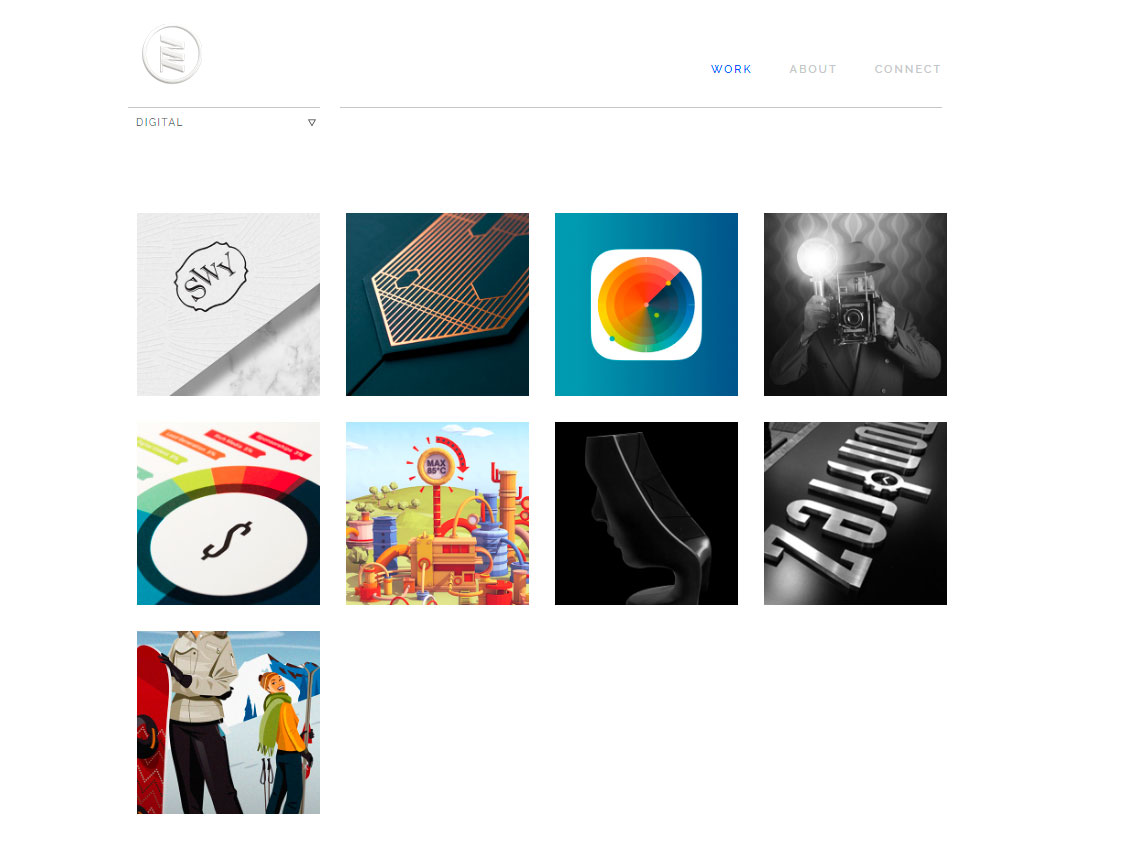Click the DIGITAL filter label
Screen dimensions: 1133x853
click(159, 122)
